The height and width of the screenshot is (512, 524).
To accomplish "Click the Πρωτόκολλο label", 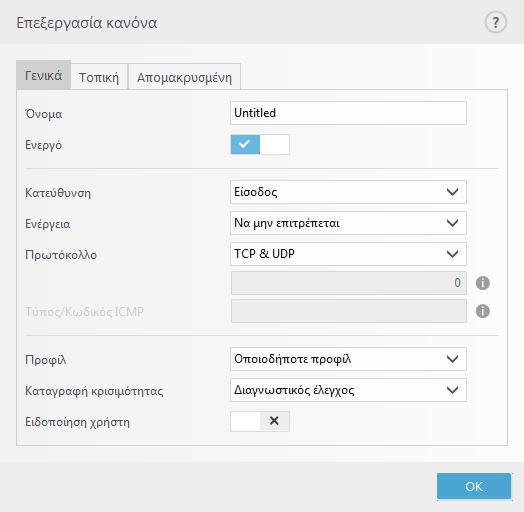I will (61, 255).
